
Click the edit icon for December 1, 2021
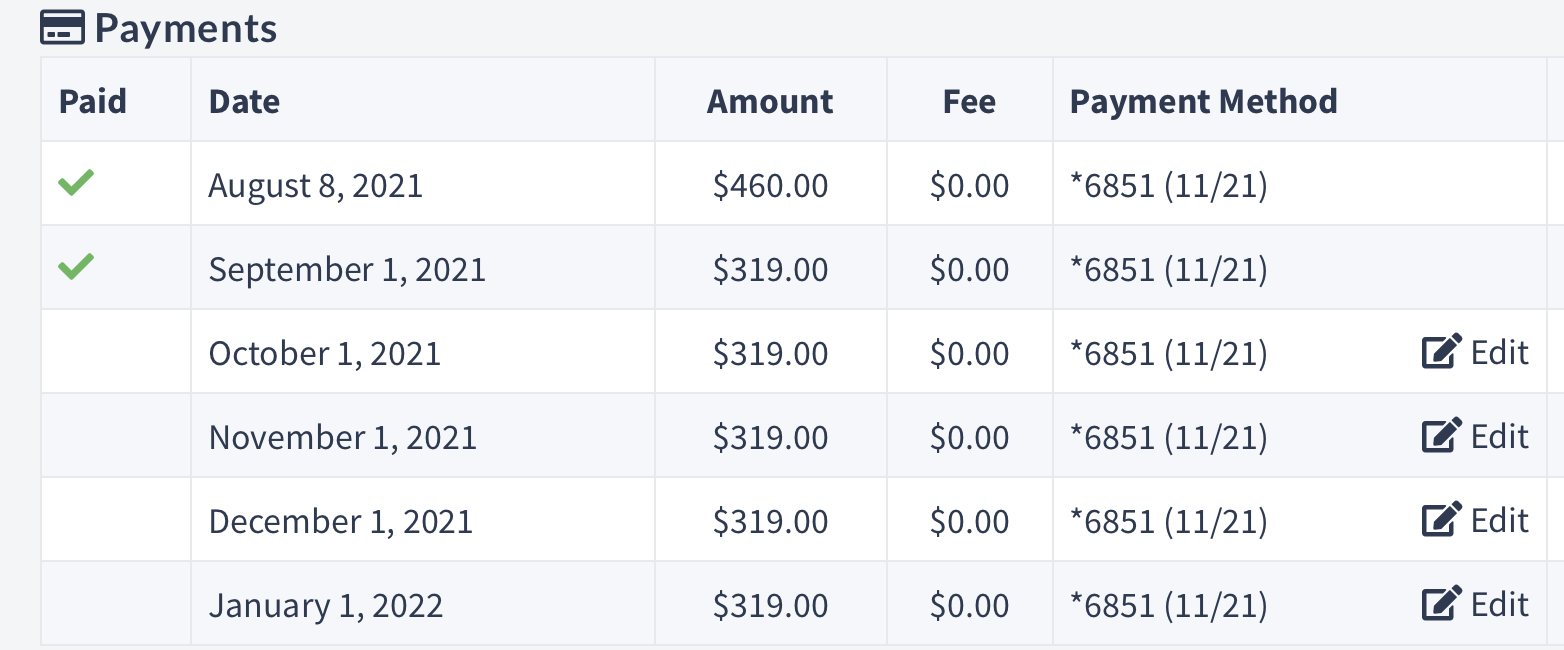click(1442, 521)
